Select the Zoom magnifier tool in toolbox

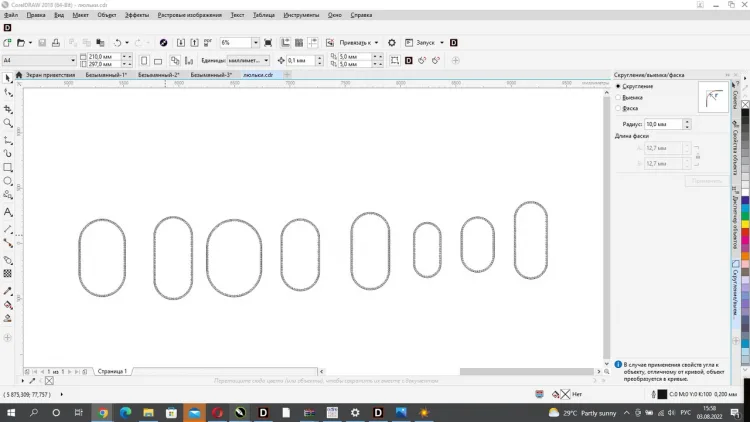[x=8, y=123]
